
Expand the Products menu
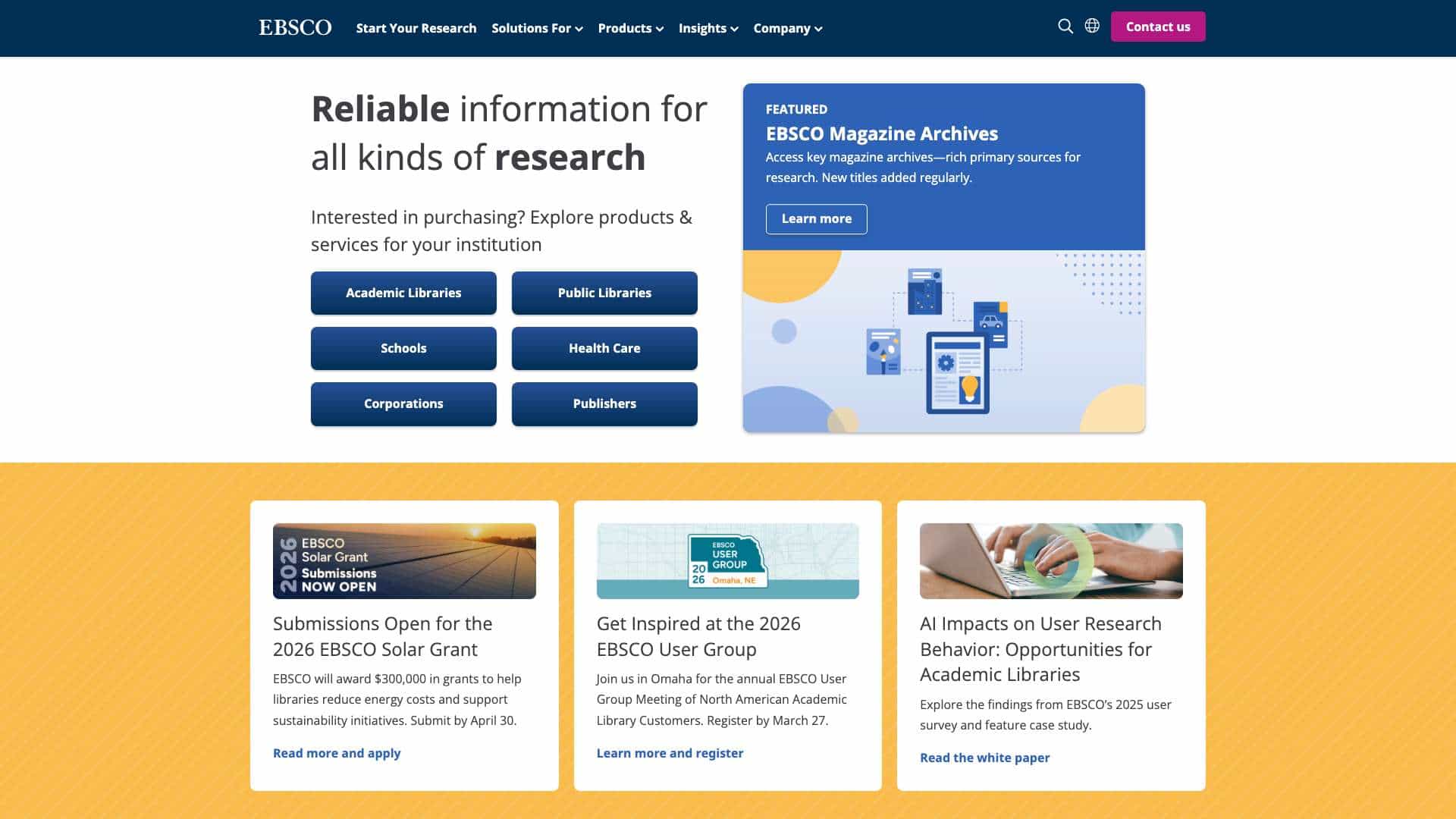(630, 28)
